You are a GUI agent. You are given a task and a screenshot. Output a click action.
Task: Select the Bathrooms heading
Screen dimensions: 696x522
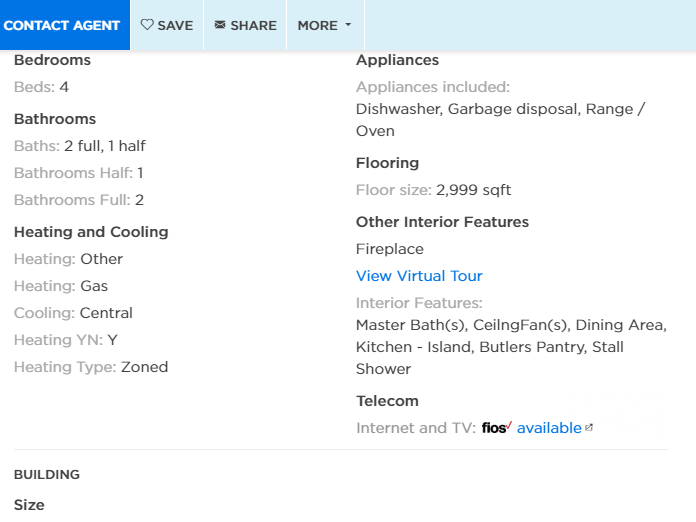coord(55,119)
